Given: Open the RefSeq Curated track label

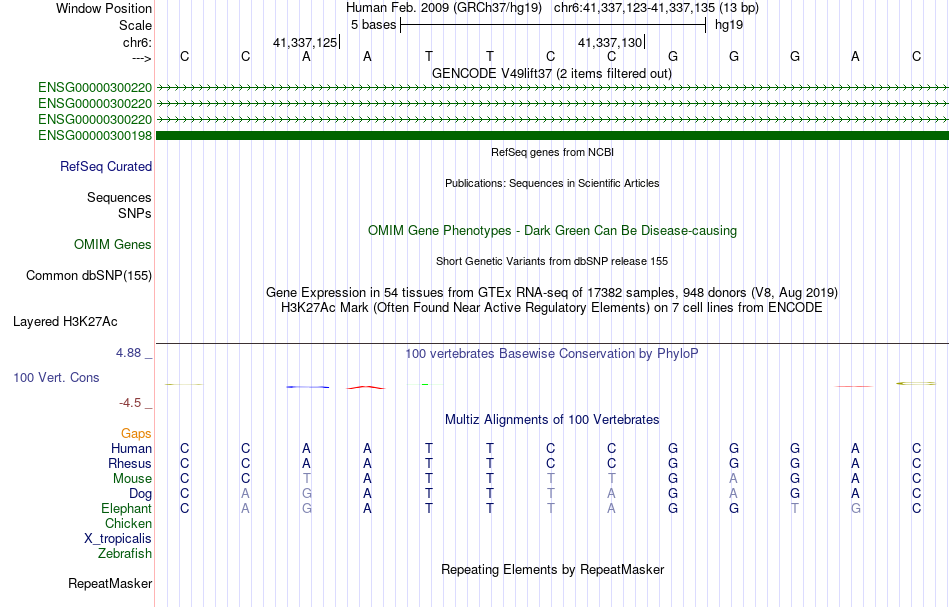Looking at the screenshot, I should (x=106, y=167).
